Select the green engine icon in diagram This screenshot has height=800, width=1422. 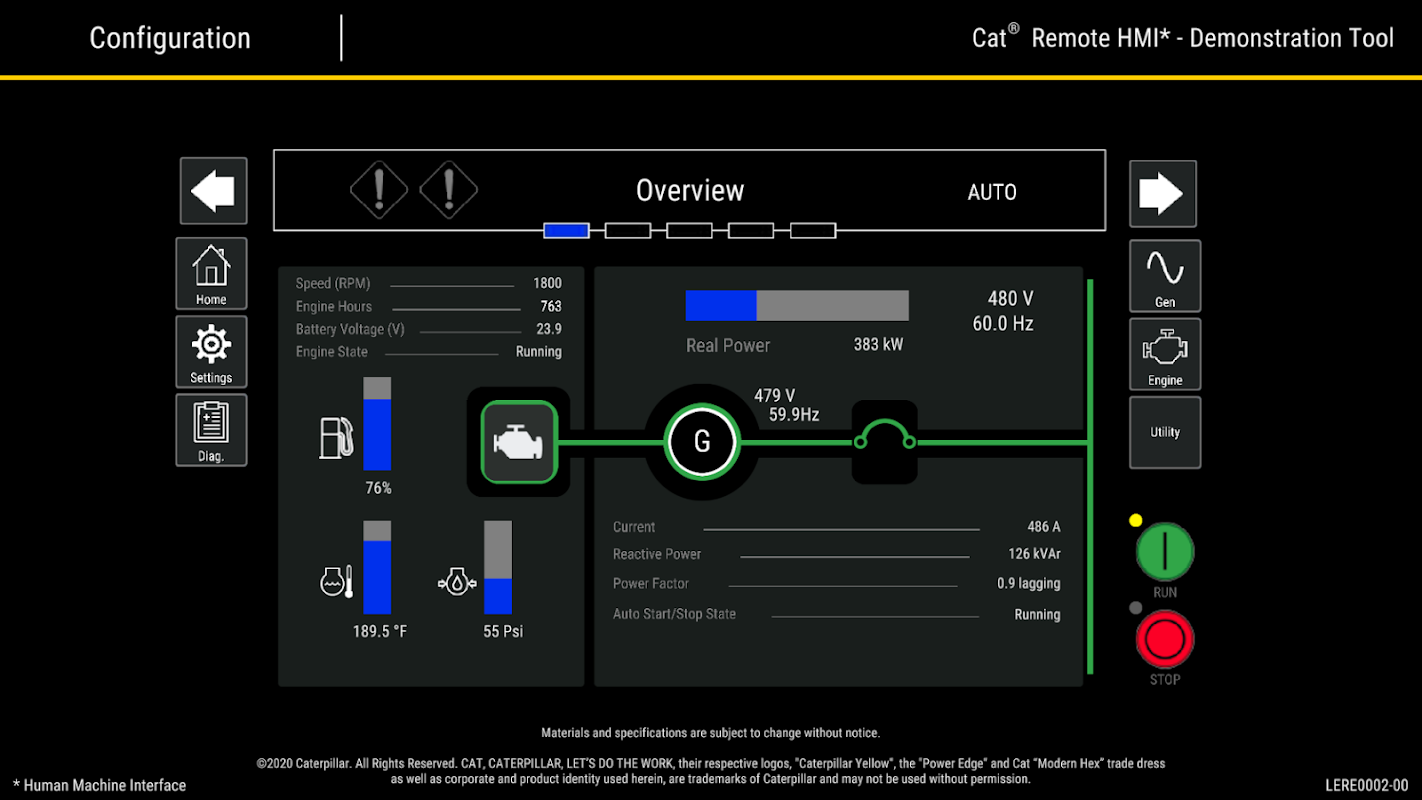[519, 442]
